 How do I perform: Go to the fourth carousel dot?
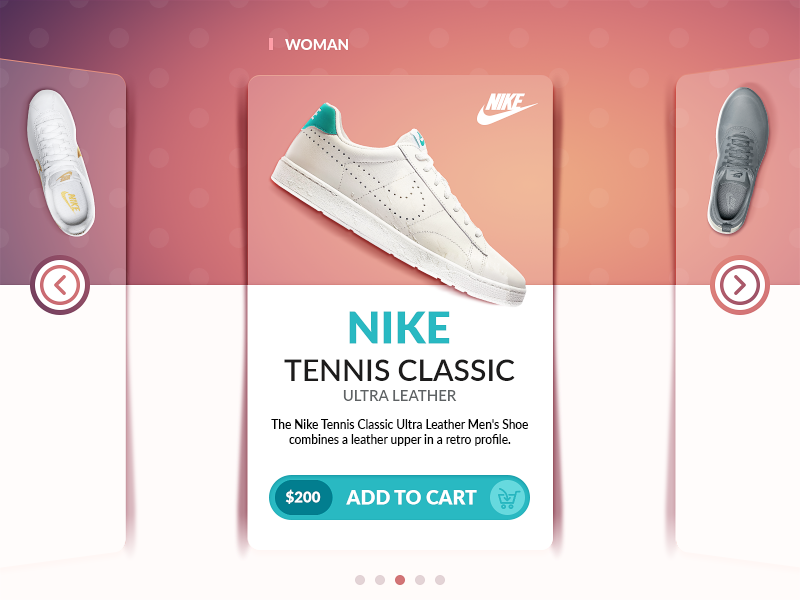420,580
